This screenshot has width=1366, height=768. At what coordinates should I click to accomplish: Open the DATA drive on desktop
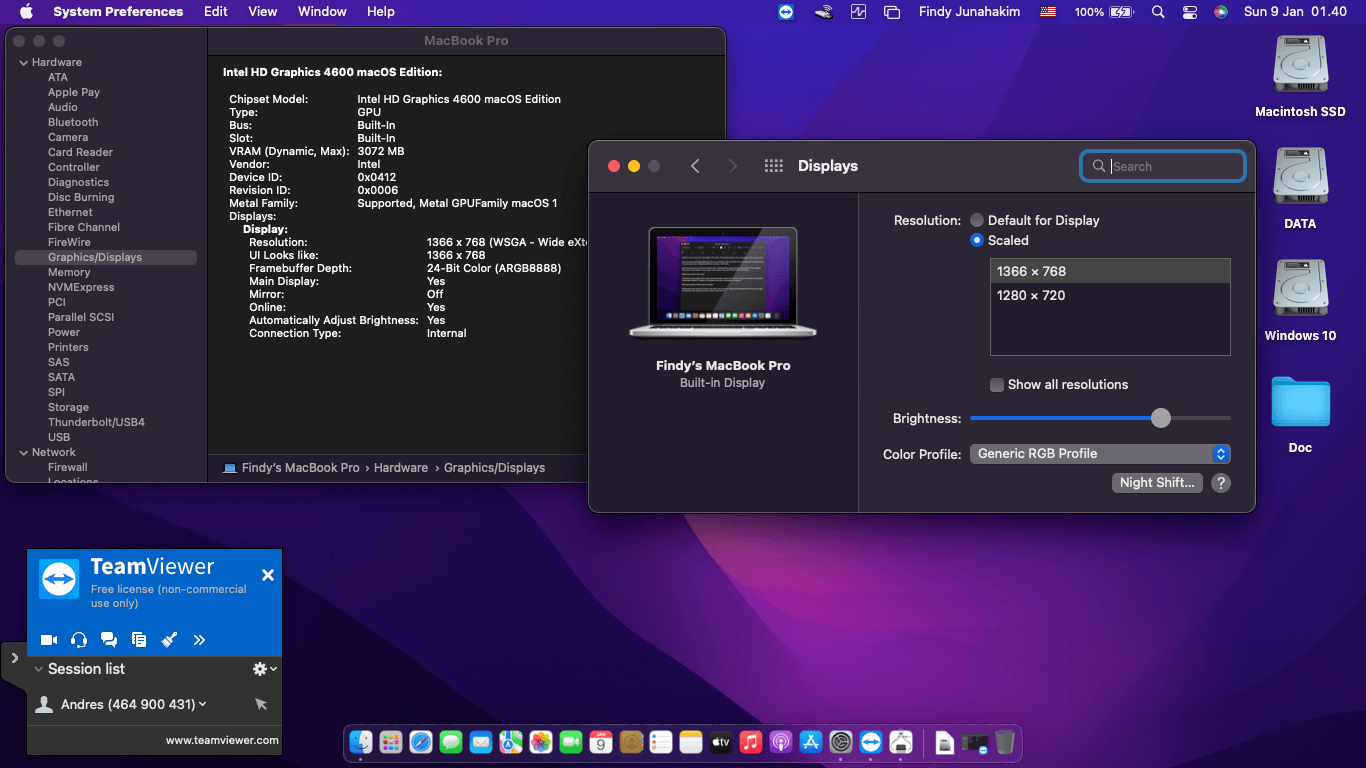tap(1300, 188)
